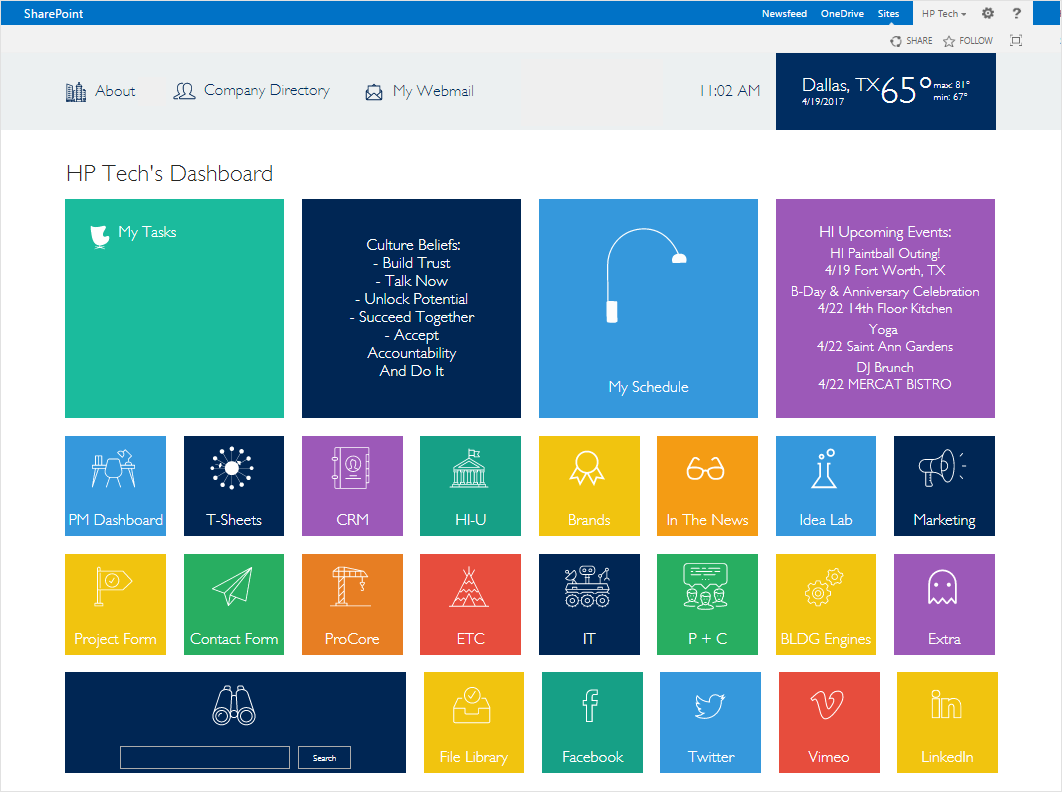Click the CRM address book tile
This screenshot has height=792, width=1062.
352,486
